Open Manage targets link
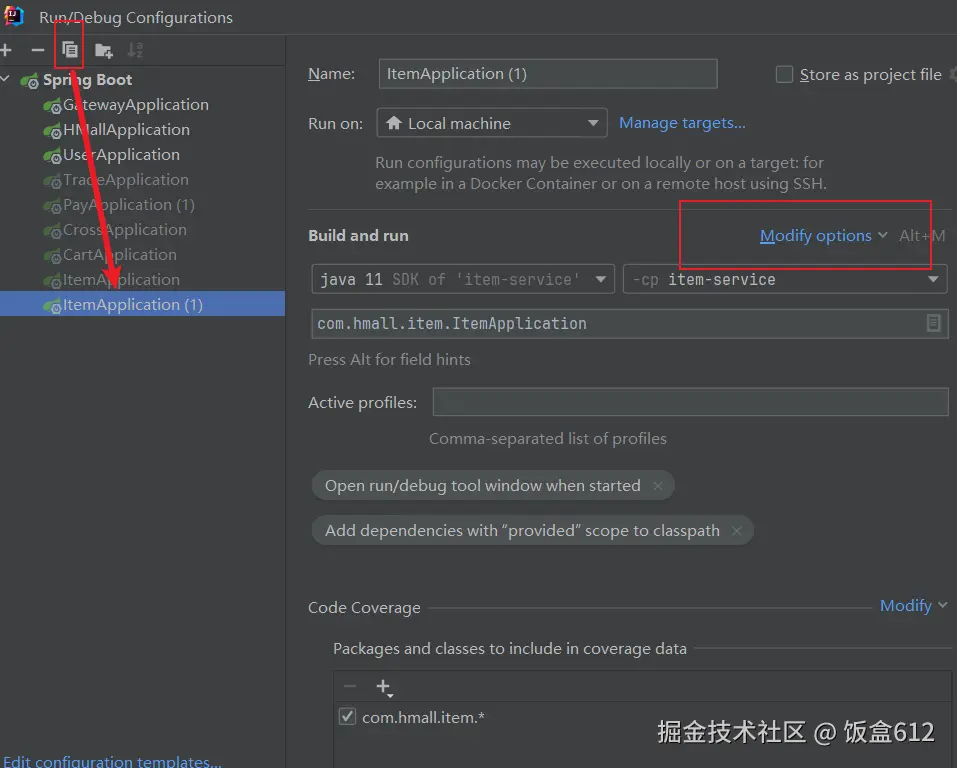Image resolution: width=957 pixels, height=768 pixels. [x=682, y=123]
